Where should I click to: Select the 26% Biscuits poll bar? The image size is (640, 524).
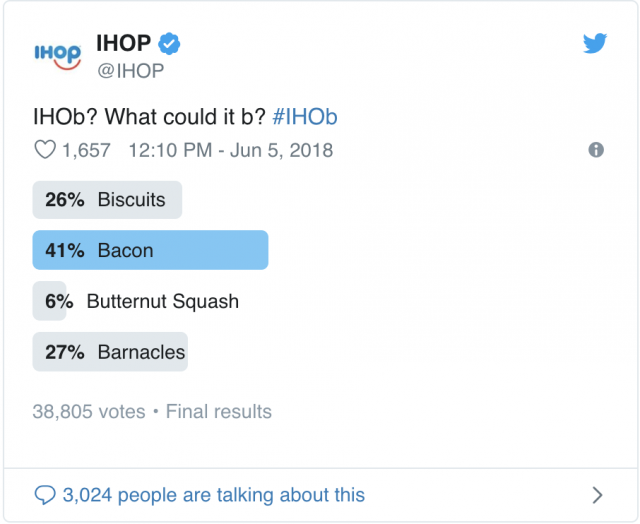tap(107, 200)
